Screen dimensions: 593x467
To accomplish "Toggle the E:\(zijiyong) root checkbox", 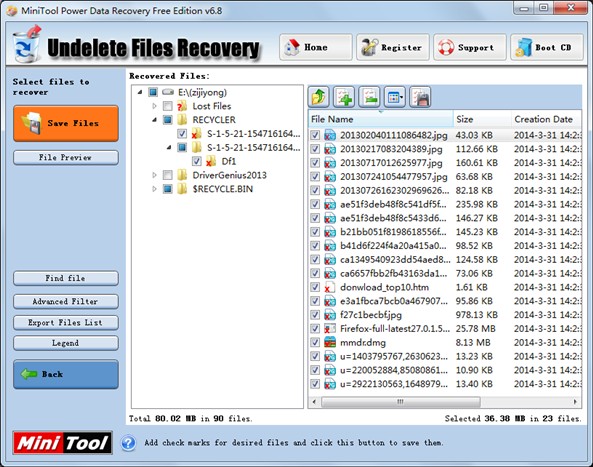I will pos(153,92).
